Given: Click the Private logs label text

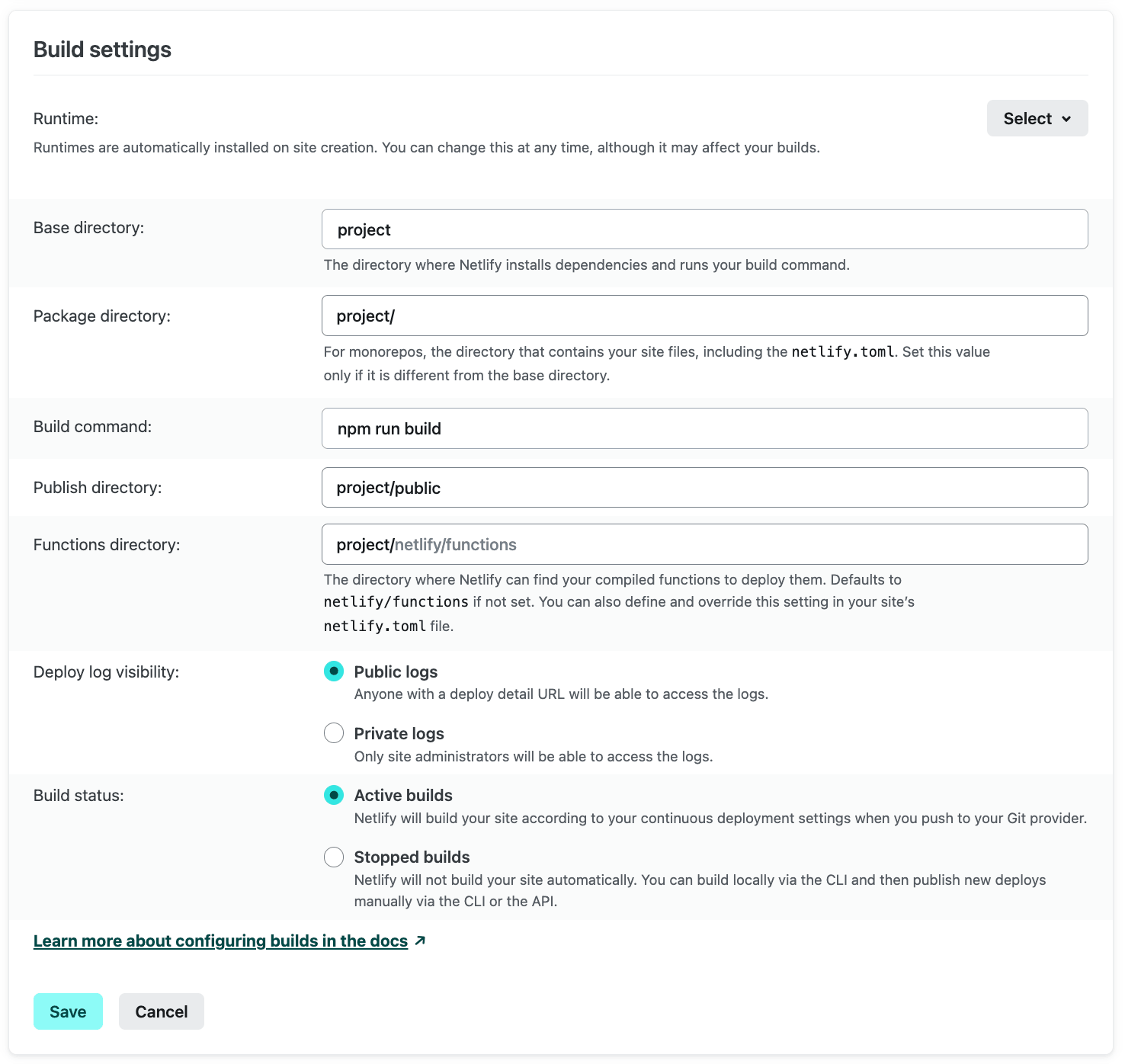Looking at the screenshot, I should click(x=399, y=733).
